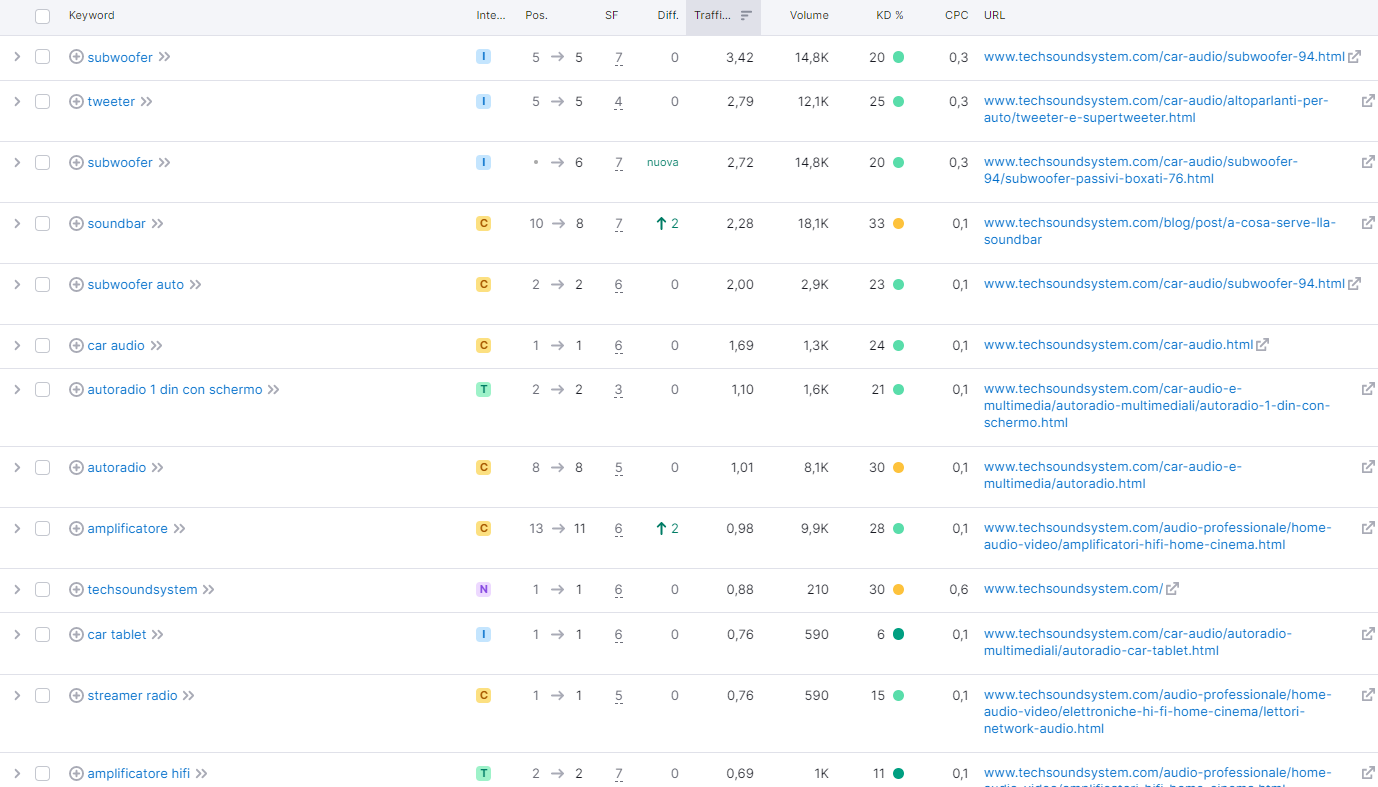Open the a-cosa-serve-lla-soundbar blog URL

(x=1160, y=231)
